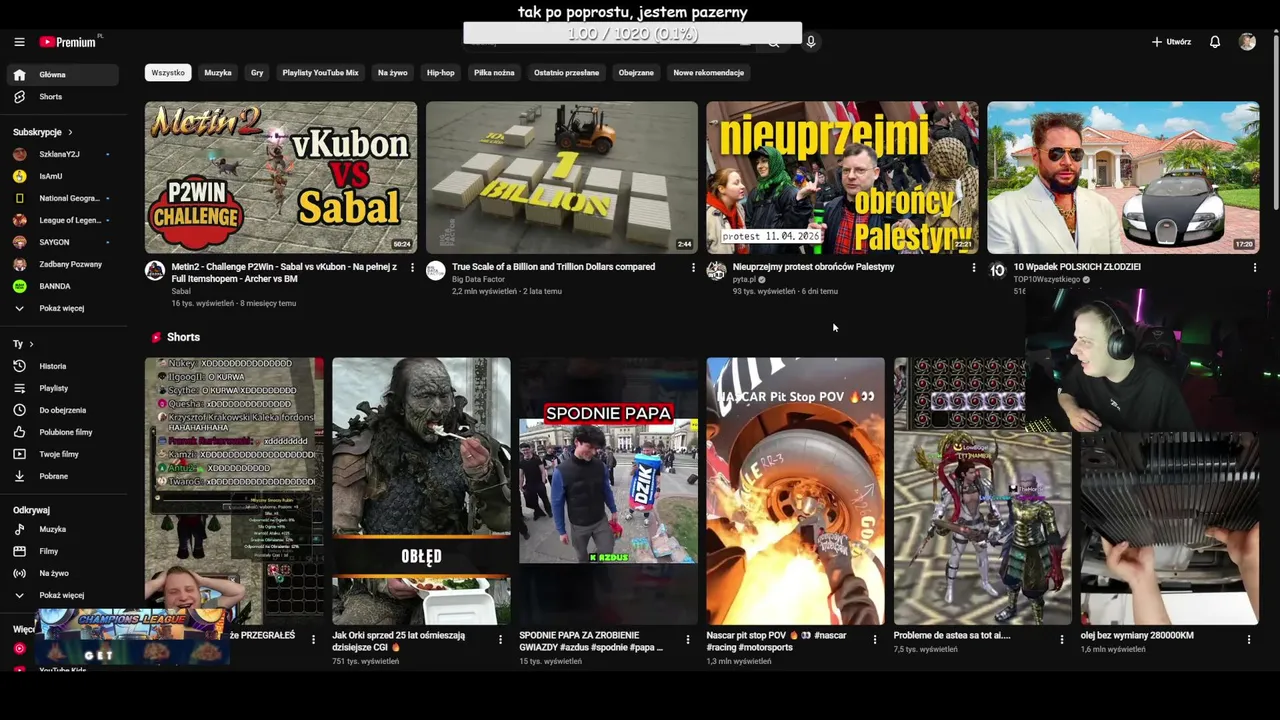The width and height of the screenshot is (1280, 720).
Task: Click Nieuprzejmy protest obrońców Palestyny title
Action: 813,267
